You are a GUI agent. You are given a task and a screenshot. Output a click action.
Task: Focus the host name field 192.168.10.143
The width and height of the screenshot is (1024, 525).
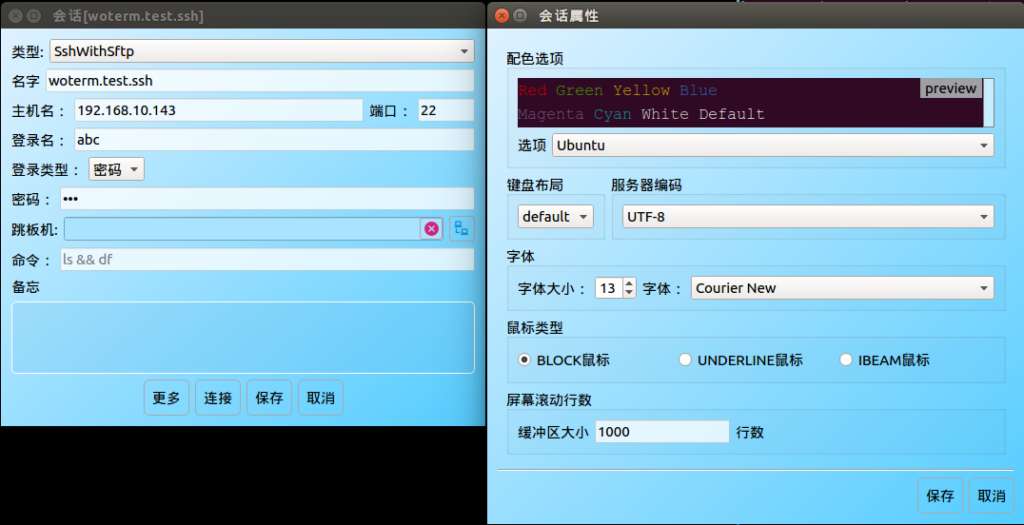(218, 110)
